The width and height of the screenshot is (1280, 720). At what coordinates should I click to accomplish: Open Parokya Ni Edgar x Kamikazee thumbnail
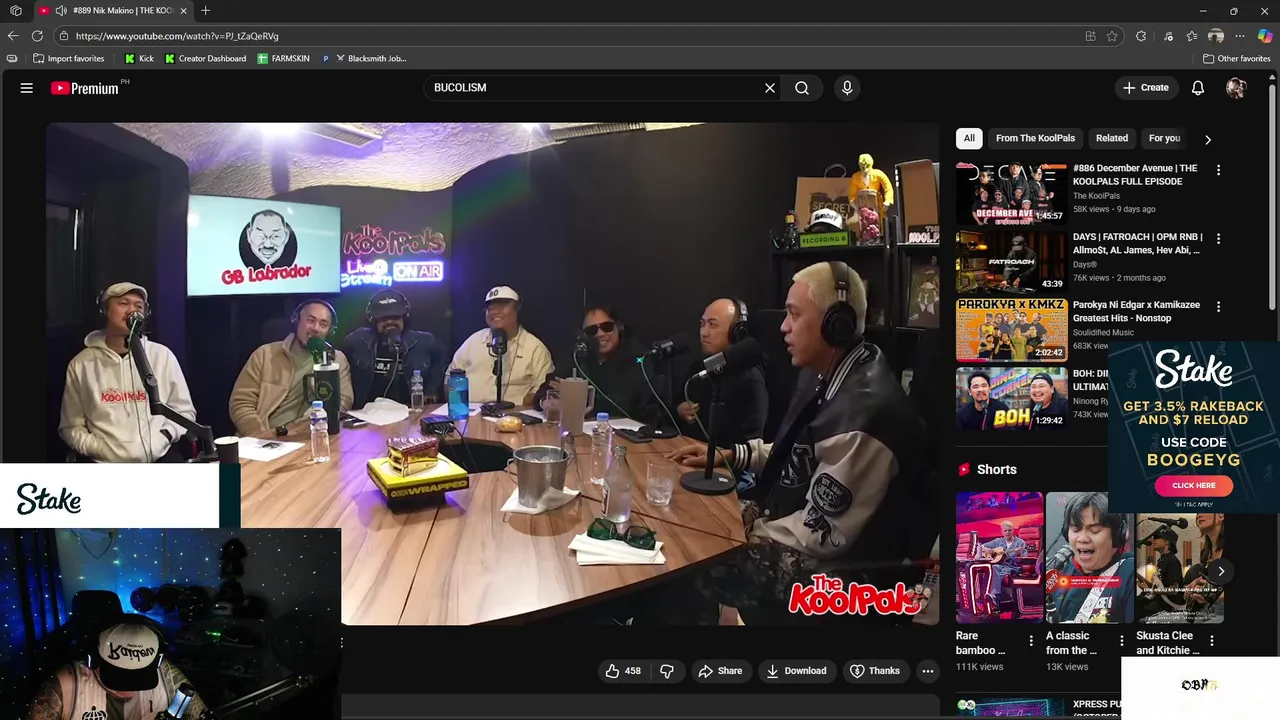[x=1011, y=330]
